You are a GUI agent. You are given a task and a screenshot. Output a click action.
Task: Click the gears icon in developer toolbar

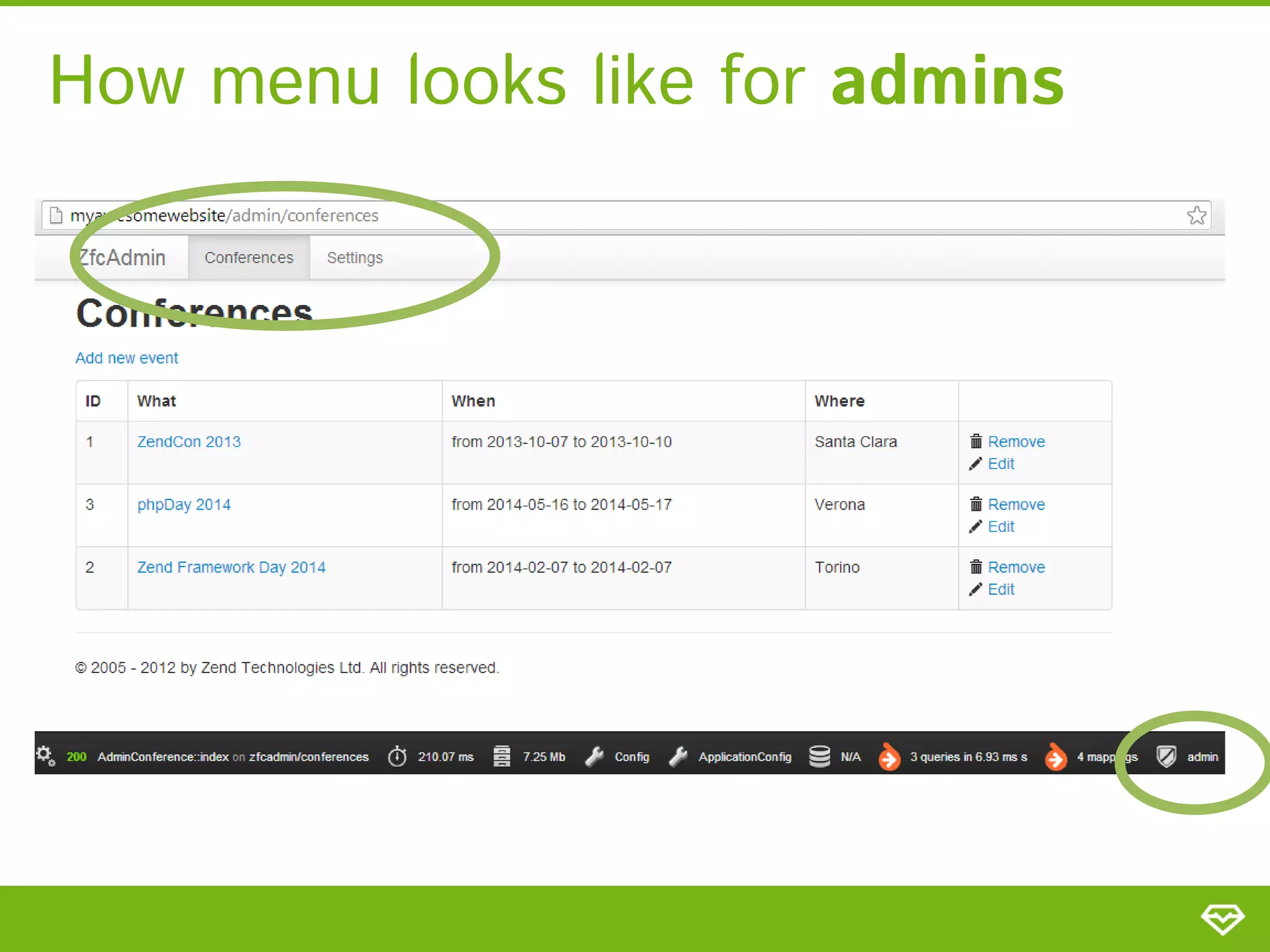[45, 756]
